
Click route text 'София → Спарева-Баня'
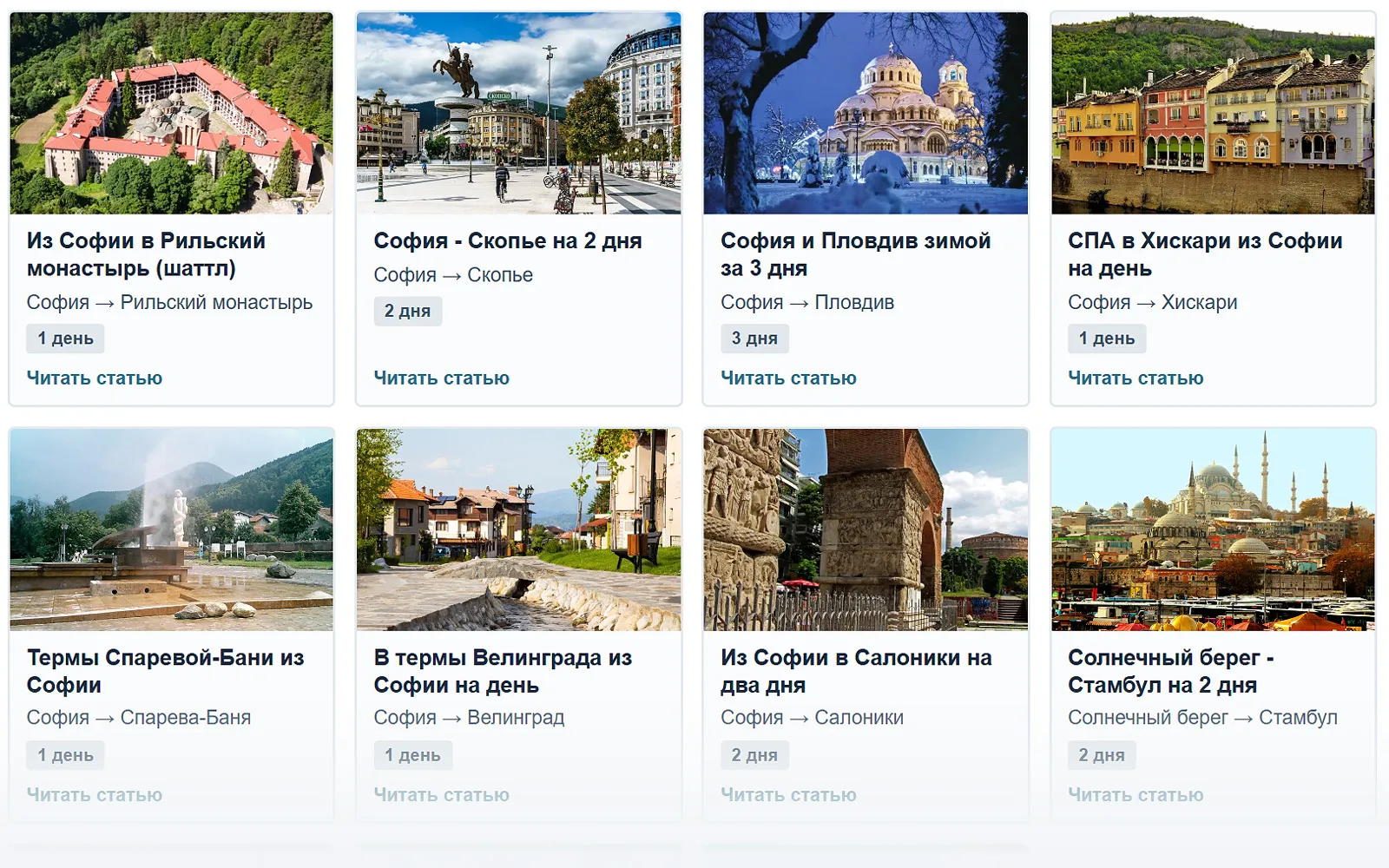coord(139,717)
